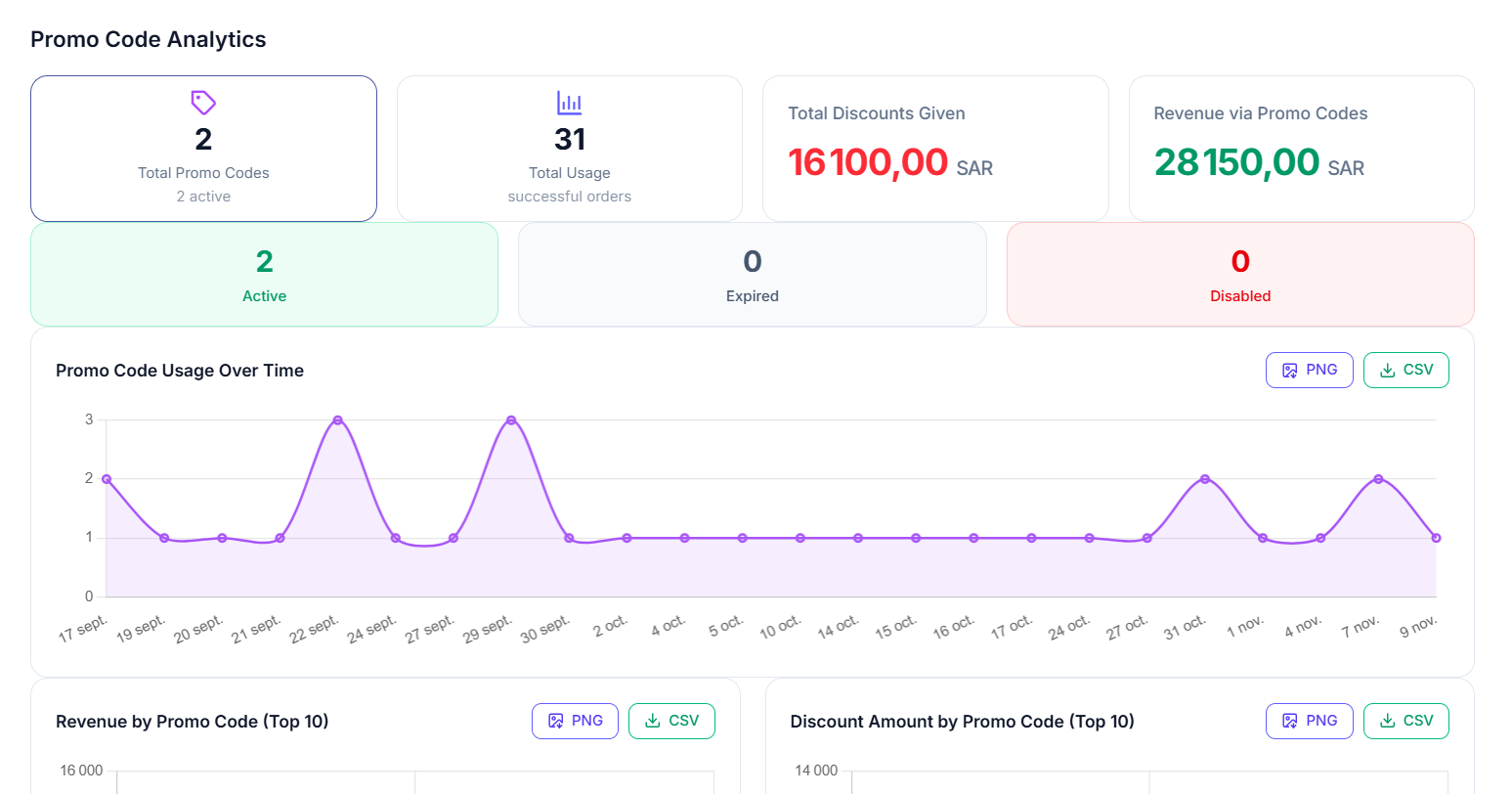The width and height of the screenshot is (1512, 794).
Task: Click the 'Promo Code Analytics' page heading
Action: 149,39
